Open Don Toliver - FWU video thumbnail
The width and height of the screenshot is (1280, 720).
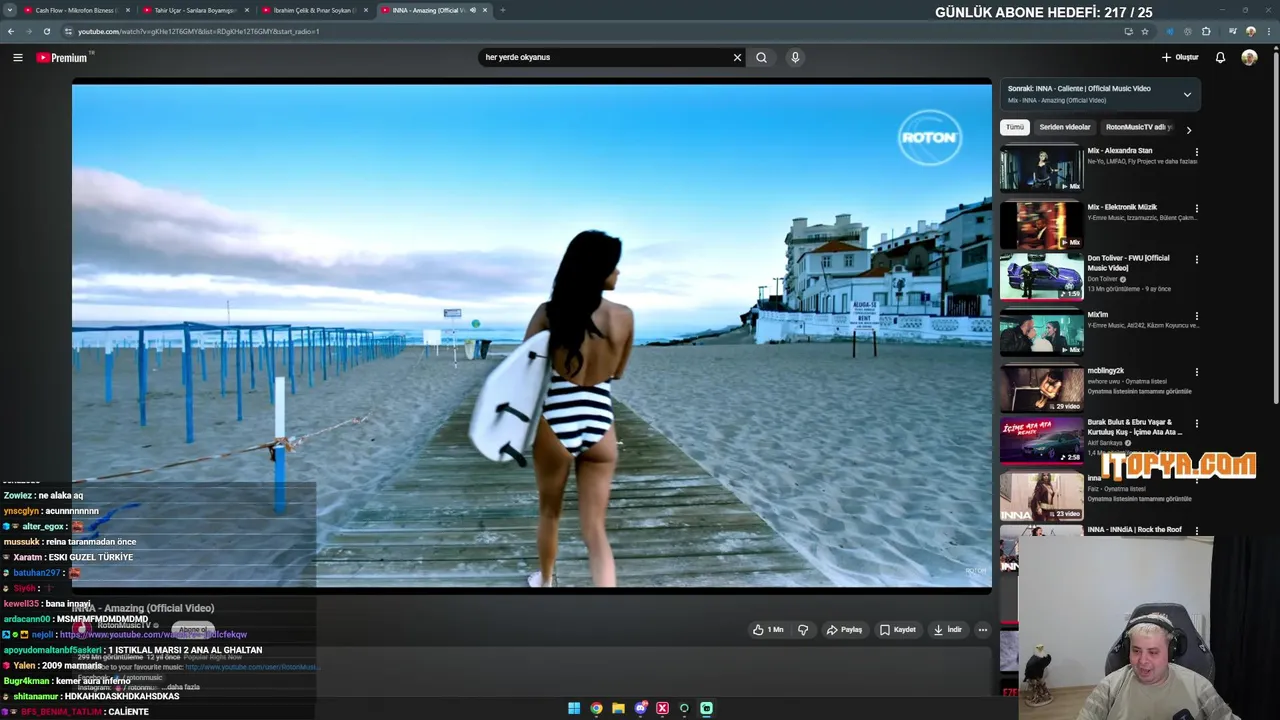click(1041, 276)
